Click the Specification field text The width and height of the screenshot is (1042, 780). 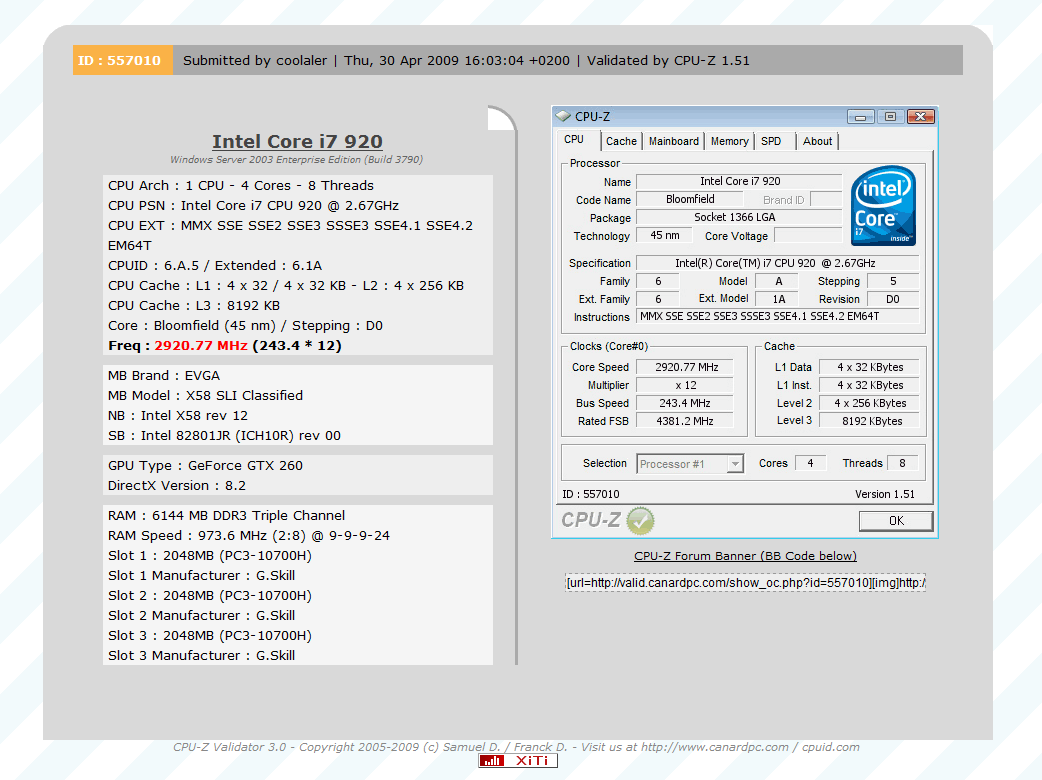[778, 263]
